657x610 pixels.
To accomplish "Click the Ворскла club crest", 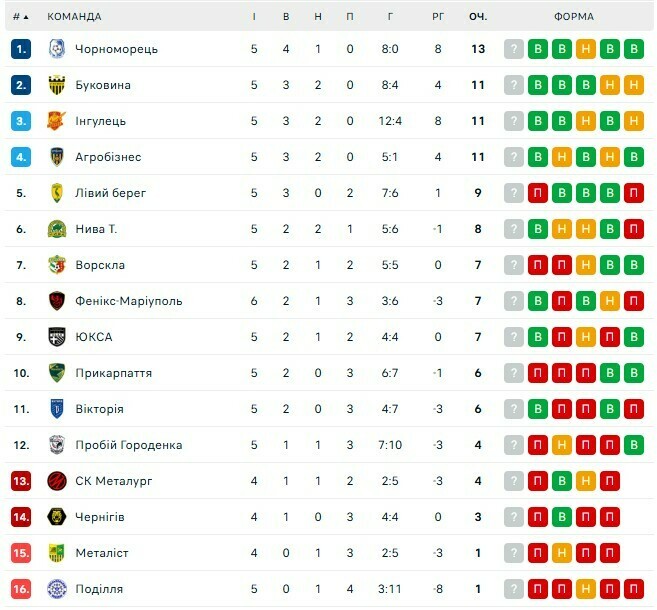I will [x=56, y=265].
